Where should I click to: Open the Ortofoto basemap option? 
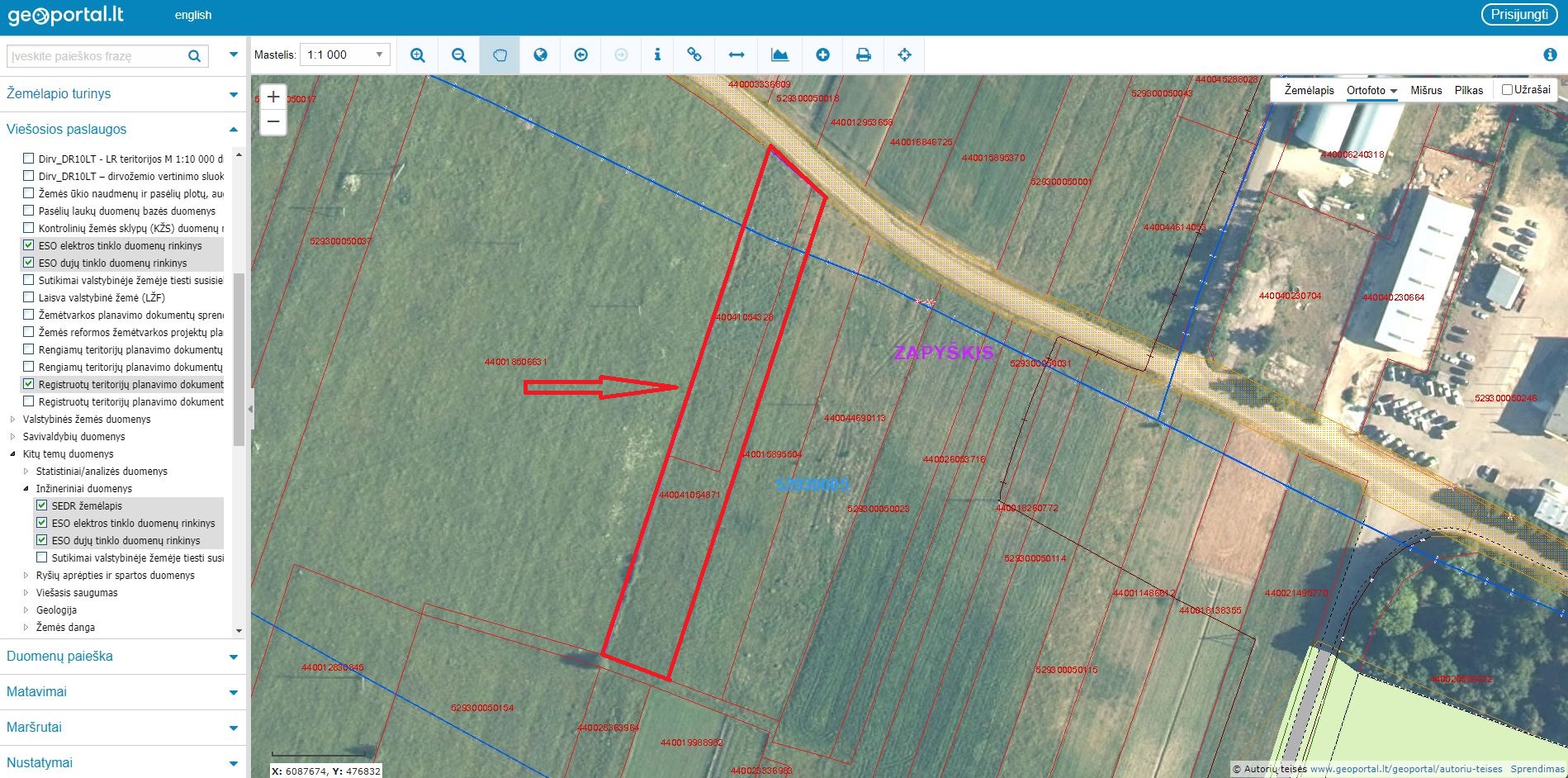pyautogui.click(x=1371, y=91)
